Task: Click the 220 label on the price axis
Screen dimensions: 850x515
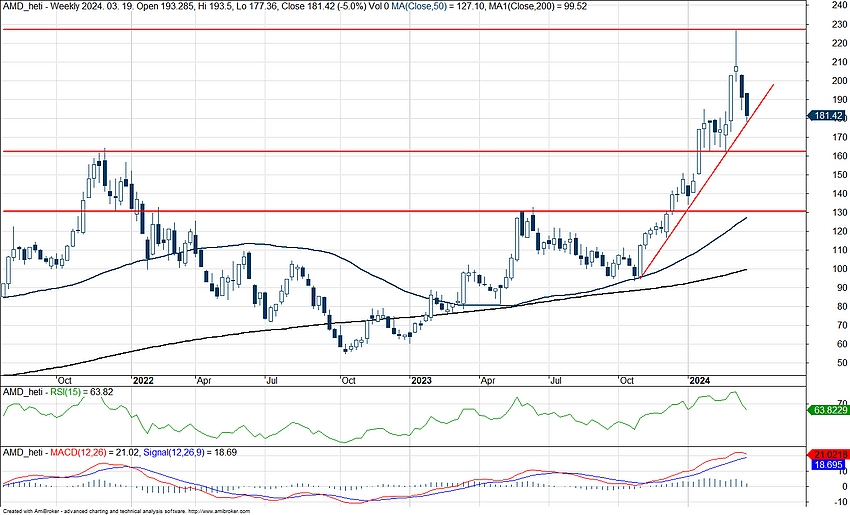Action: click(841, 43)
